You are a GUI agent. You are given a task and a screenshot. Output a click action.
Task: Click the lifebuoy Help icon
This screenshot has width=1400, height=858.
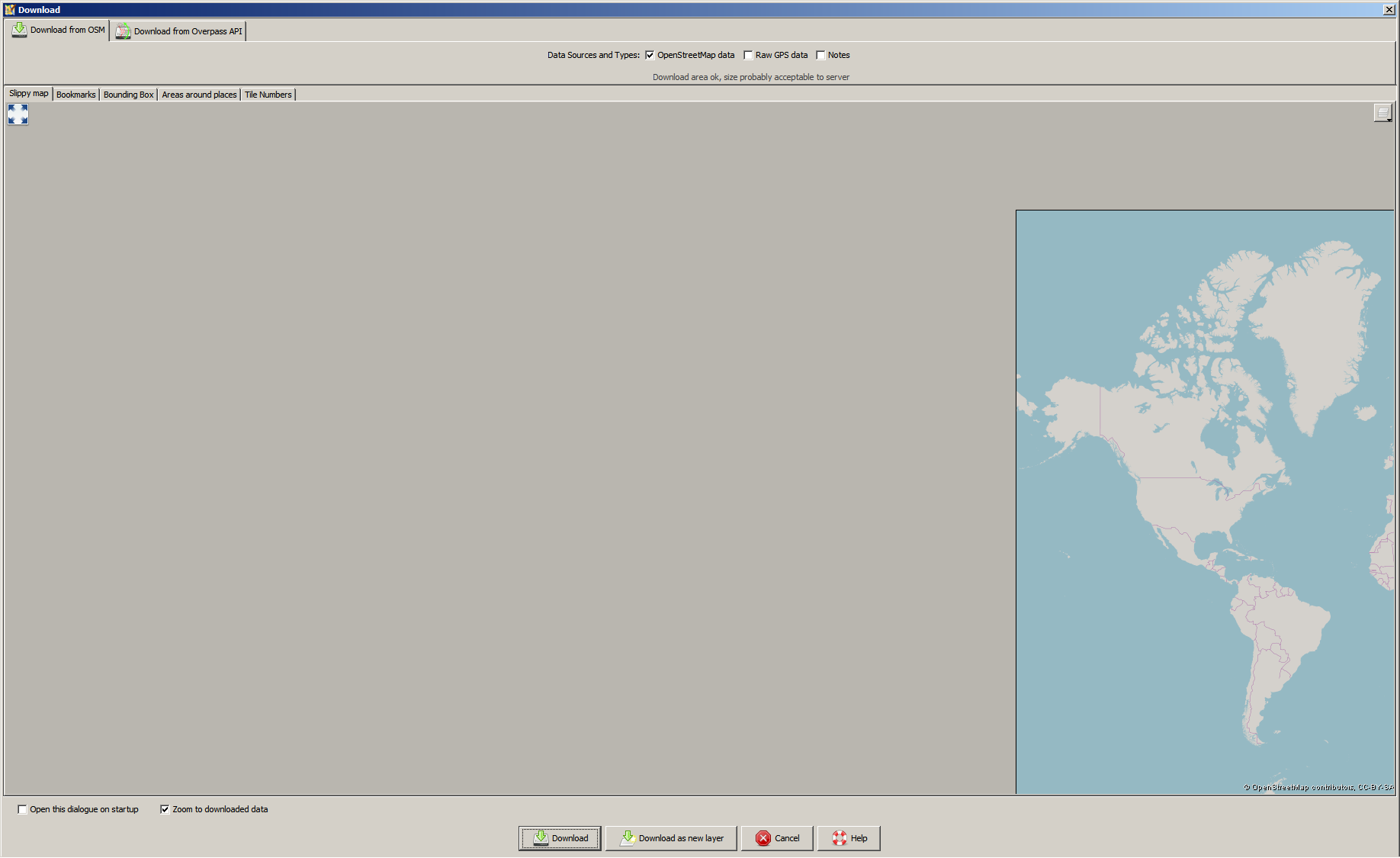click(x=839, y=838)
